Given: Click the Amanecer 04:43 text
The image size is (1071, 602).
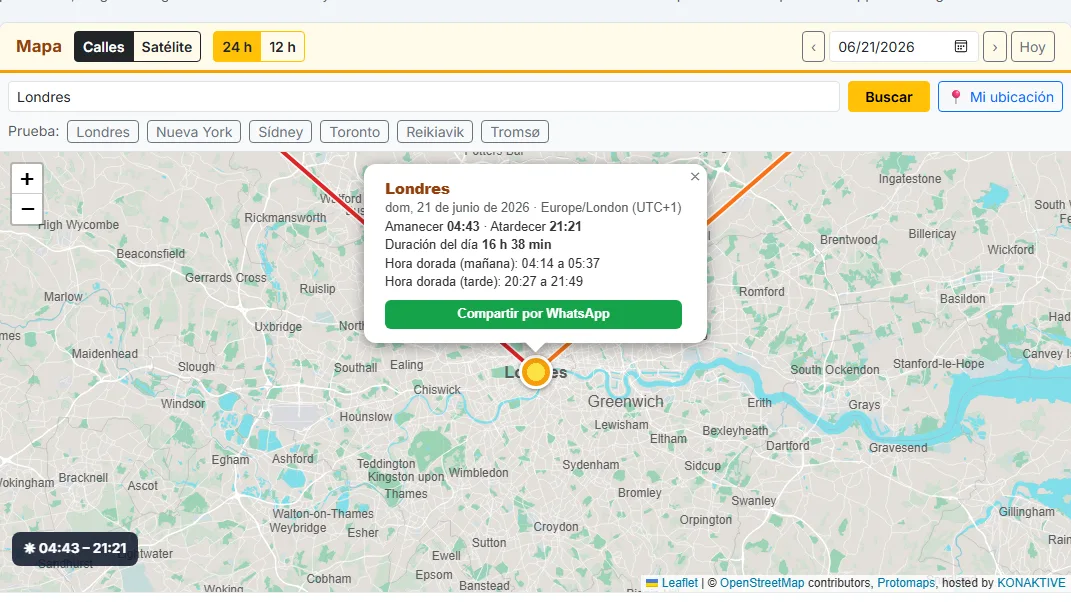Looking at the screenshot, I should (x=432, y=226).
